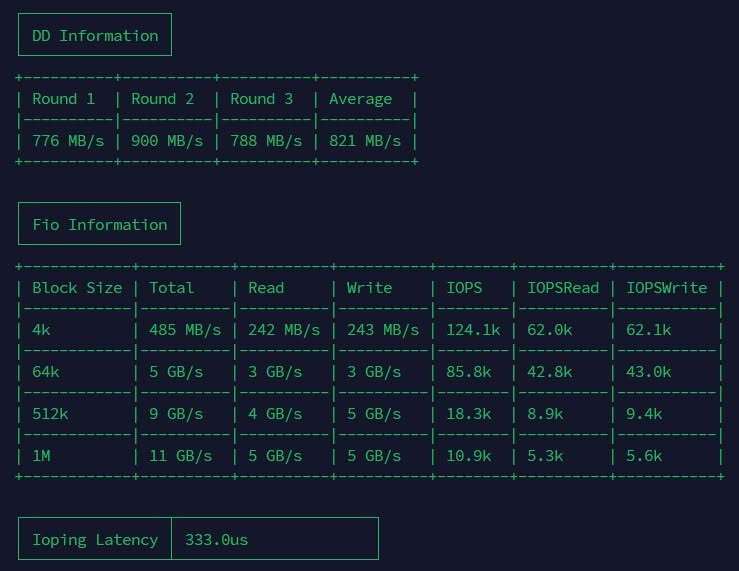Click the 821 MB/s Average value
Image resolution: width=739 pixels, height=571 pixels.
tap(365, 141)
